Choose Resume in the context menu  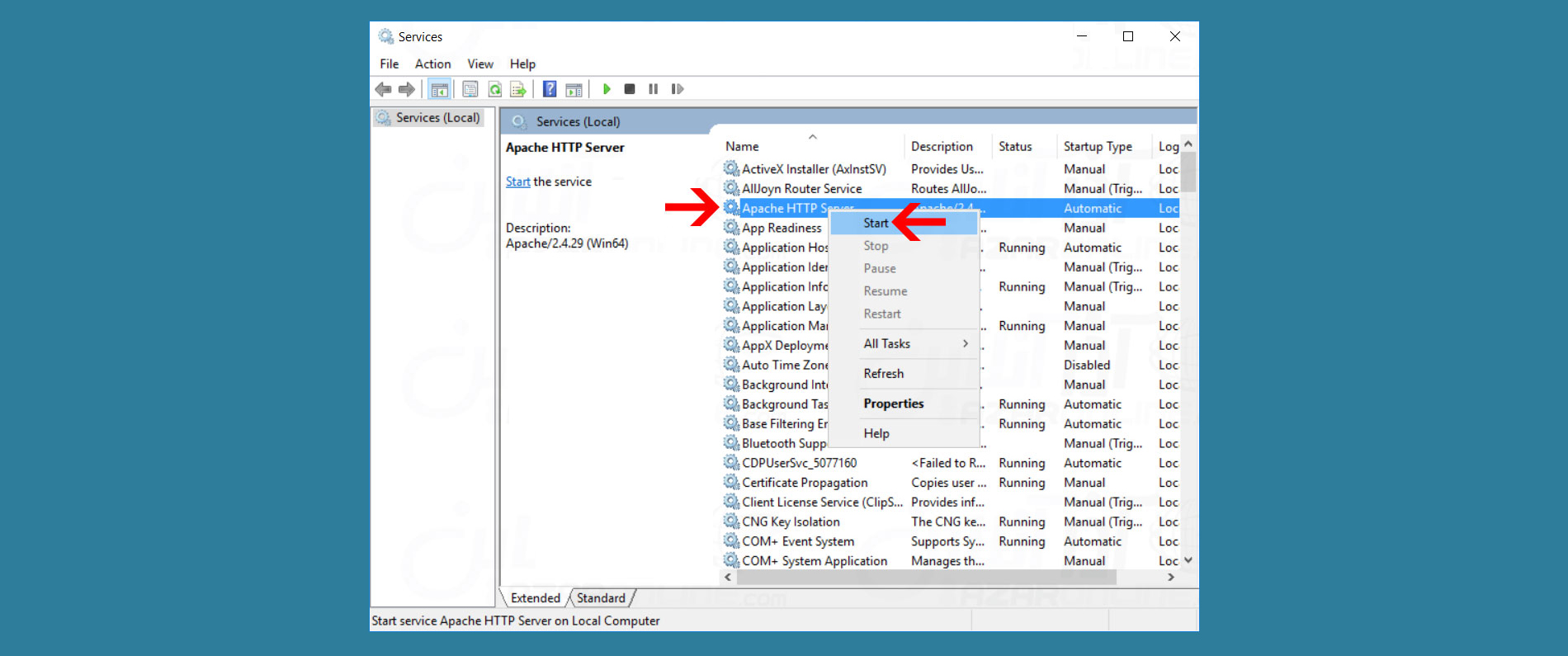(x=904, y=291)
